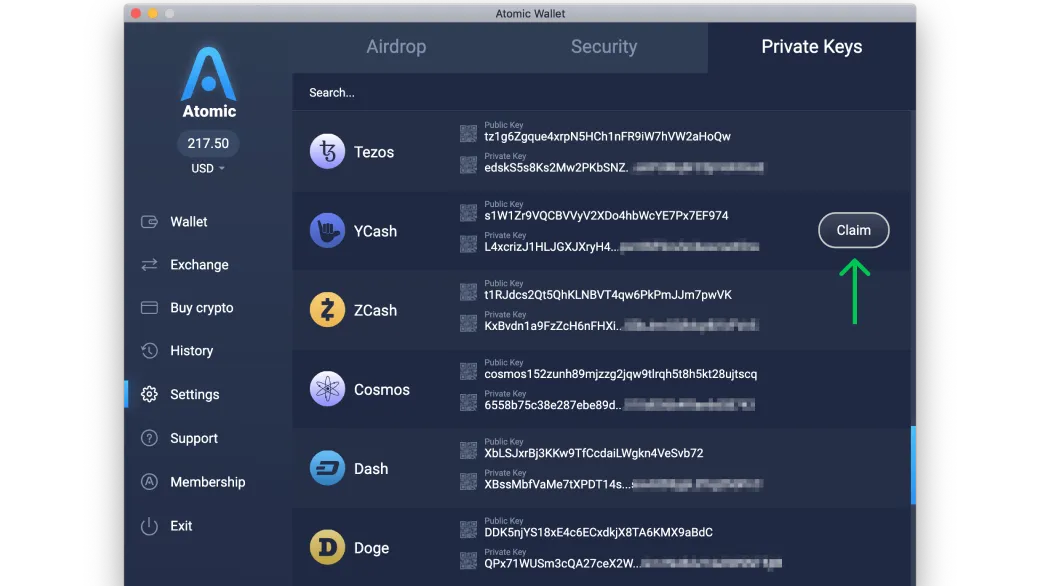
Task: Click the Tezos coin name
Action: coord(374,152)
